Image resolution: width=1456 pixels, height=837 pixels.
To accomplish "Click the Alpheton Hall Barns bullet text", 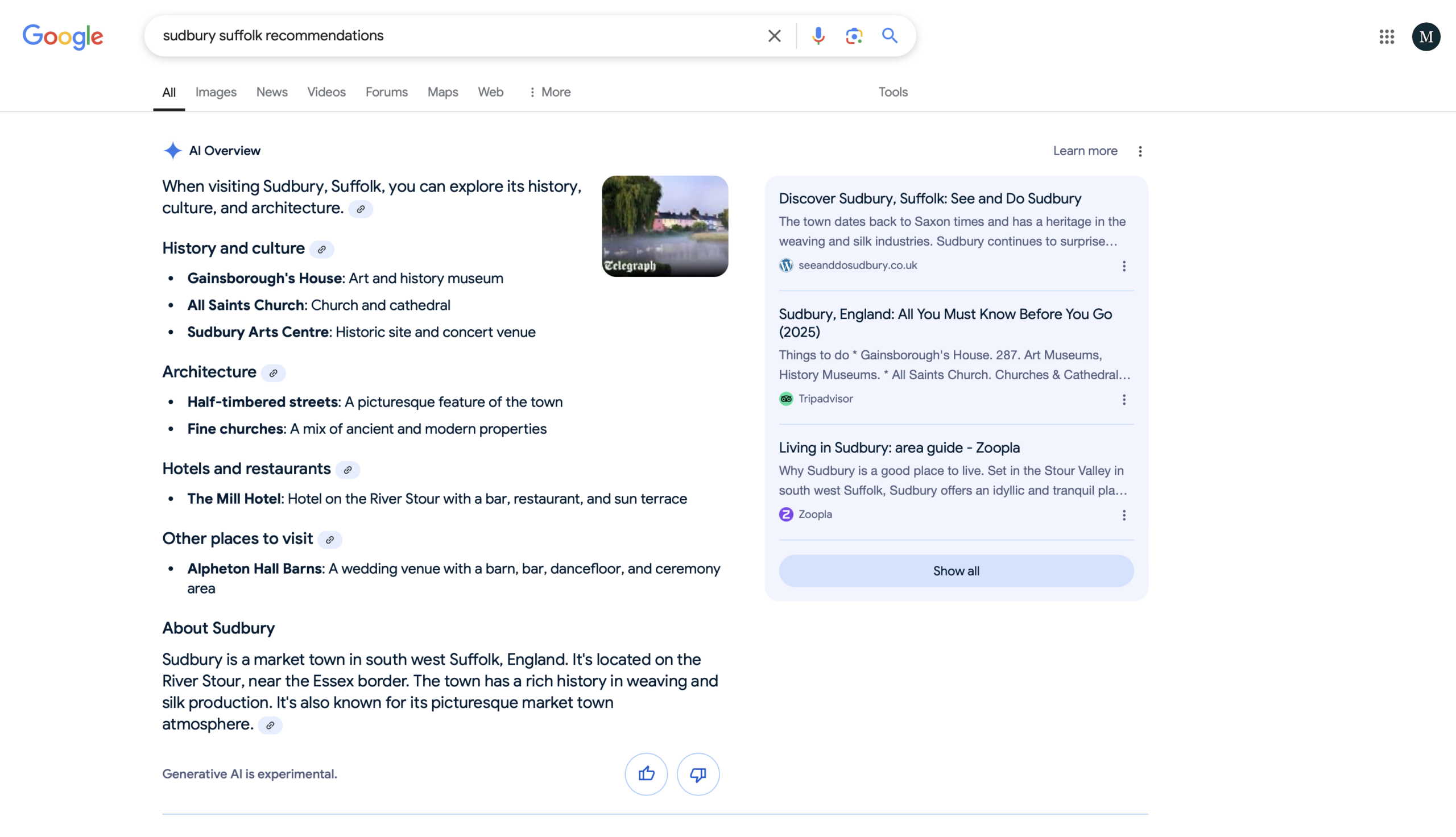I will [x=453, y=578].
